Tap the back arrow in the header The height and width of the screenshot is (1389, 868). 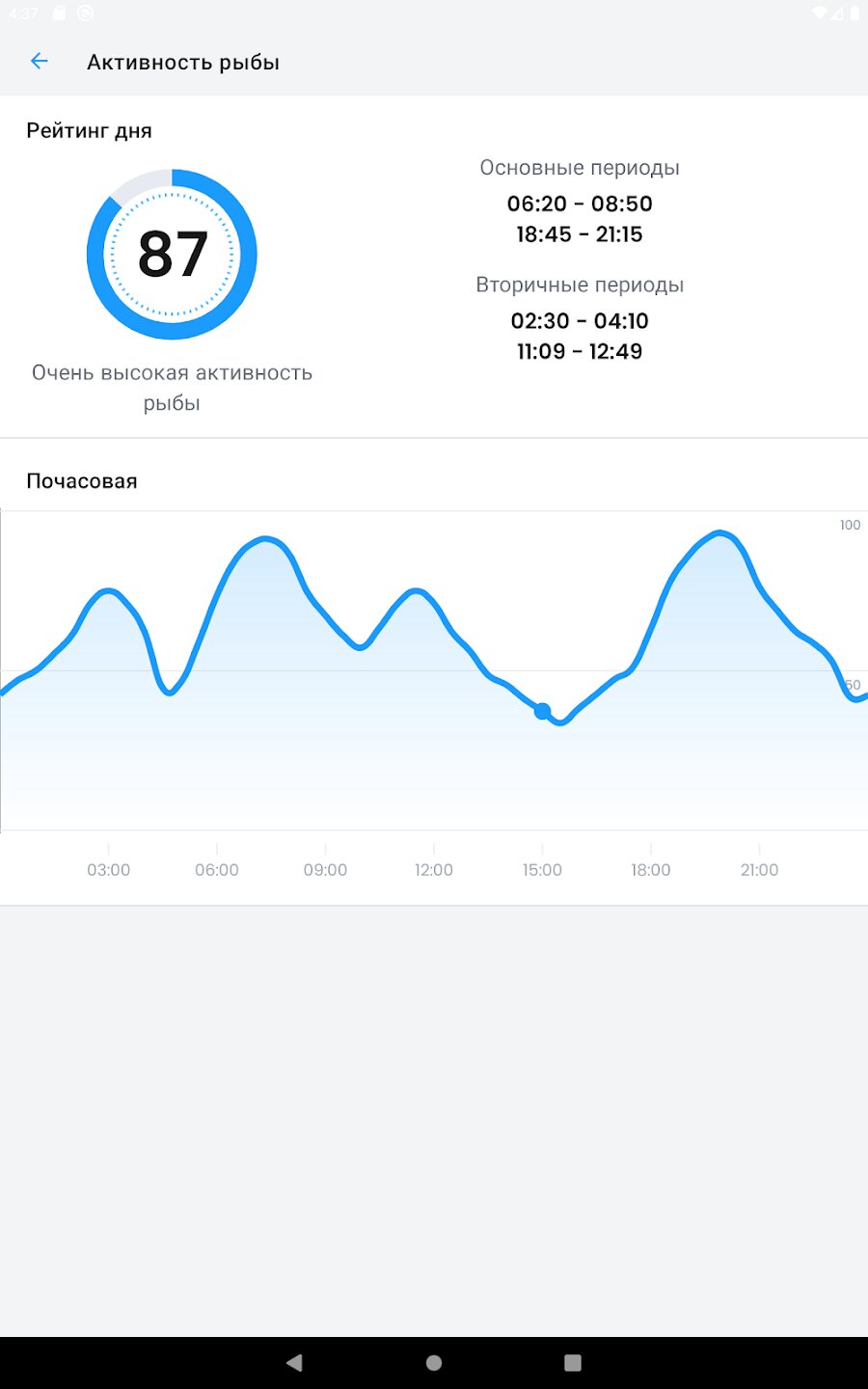point(40,62)
